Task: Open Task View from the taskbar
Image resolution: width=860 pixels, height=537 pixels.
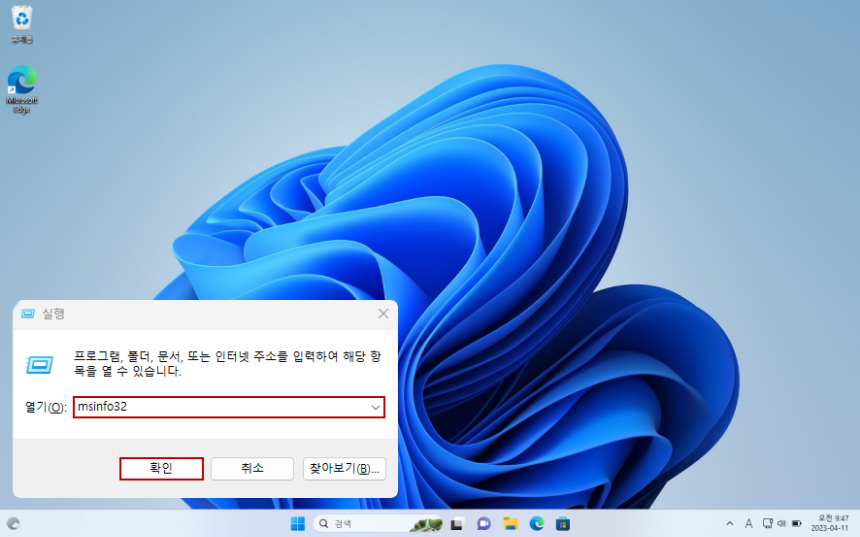Action: coord(457,524)
